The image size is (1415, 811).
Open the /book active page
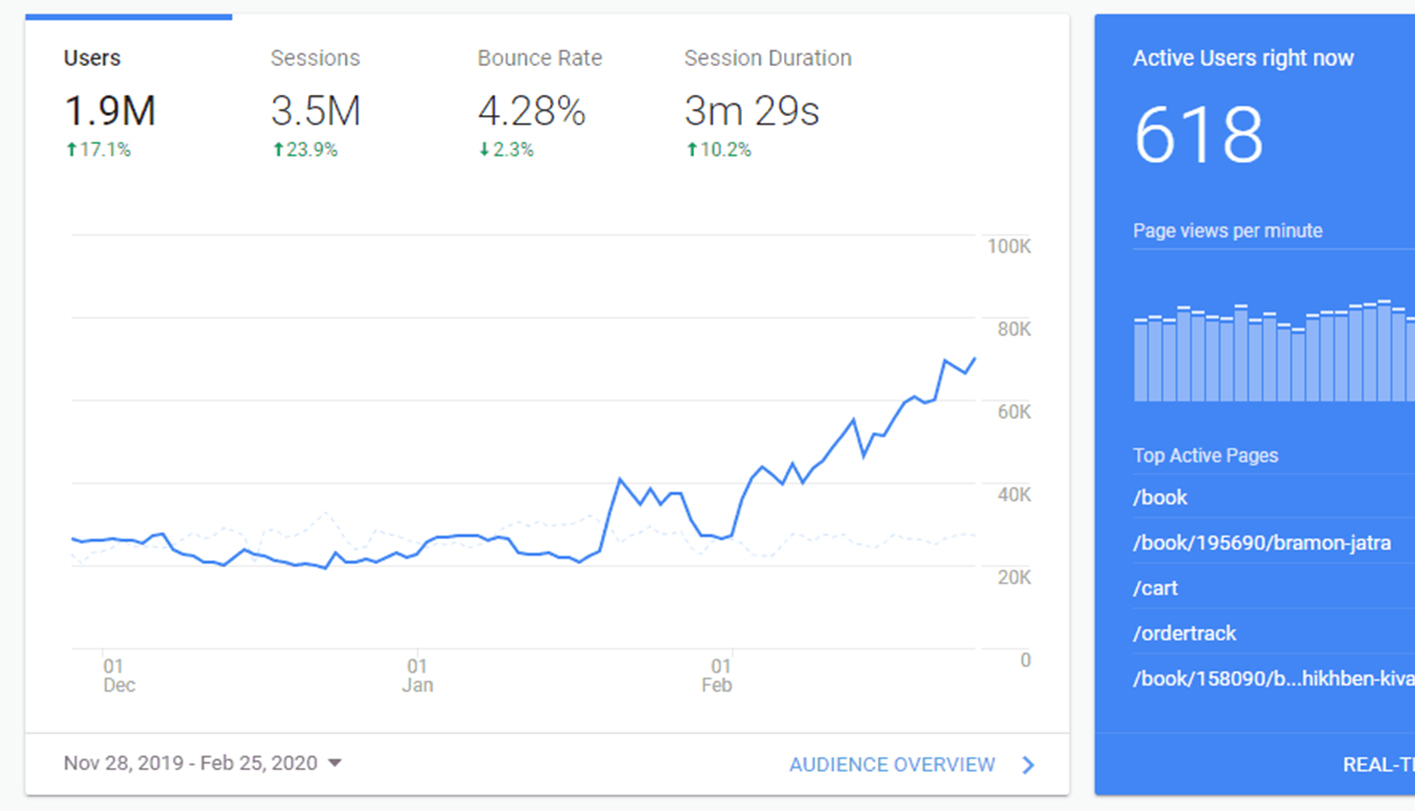tap(1160, 498)
